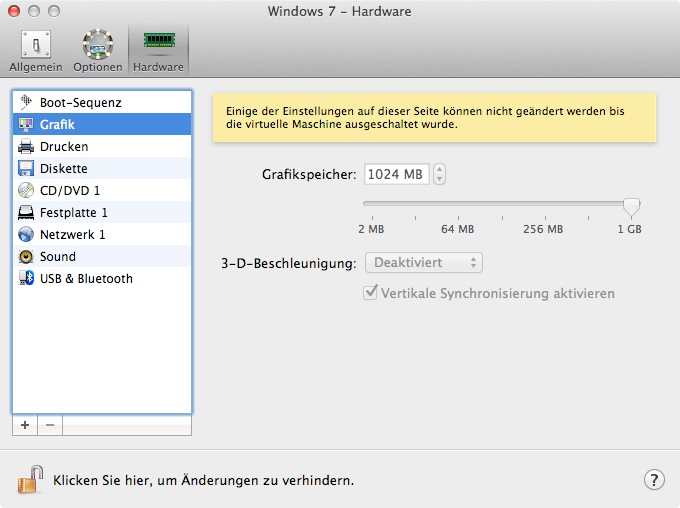680x508 pixels.
Task: Open the Allgemein settings tab
Action: pyautogui.click(x=36, y=51)
